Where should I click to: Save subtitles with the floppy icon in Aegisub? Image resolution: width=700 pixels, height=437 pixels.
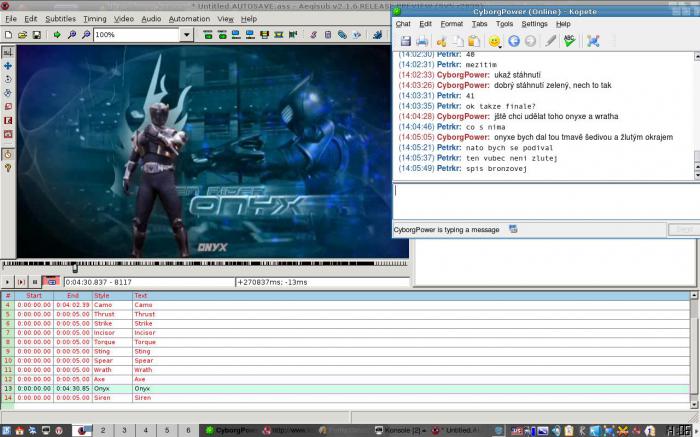click(37, 34)
